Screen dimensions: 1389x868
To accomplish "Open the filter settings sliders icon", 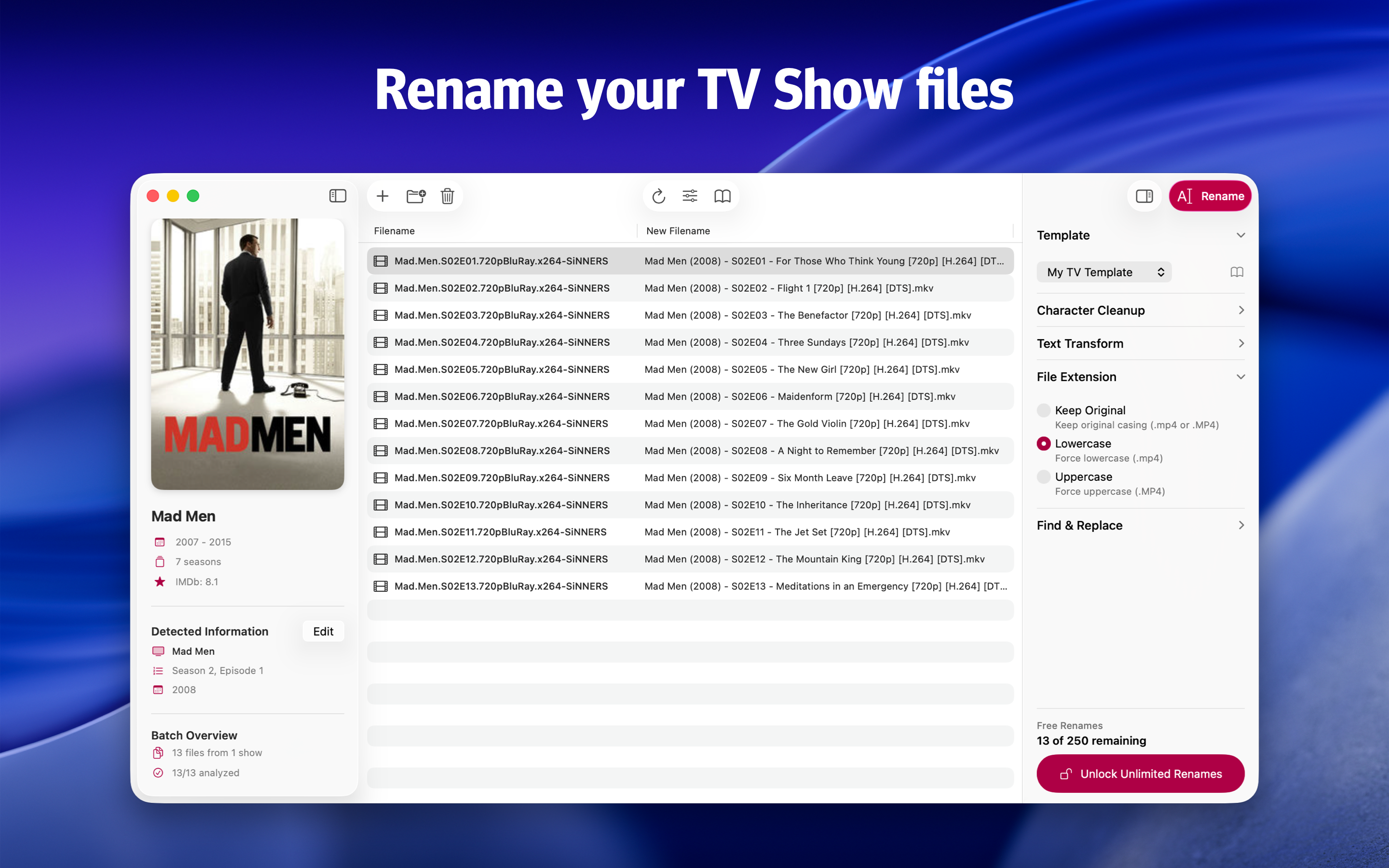I will (x=690, y=196).
